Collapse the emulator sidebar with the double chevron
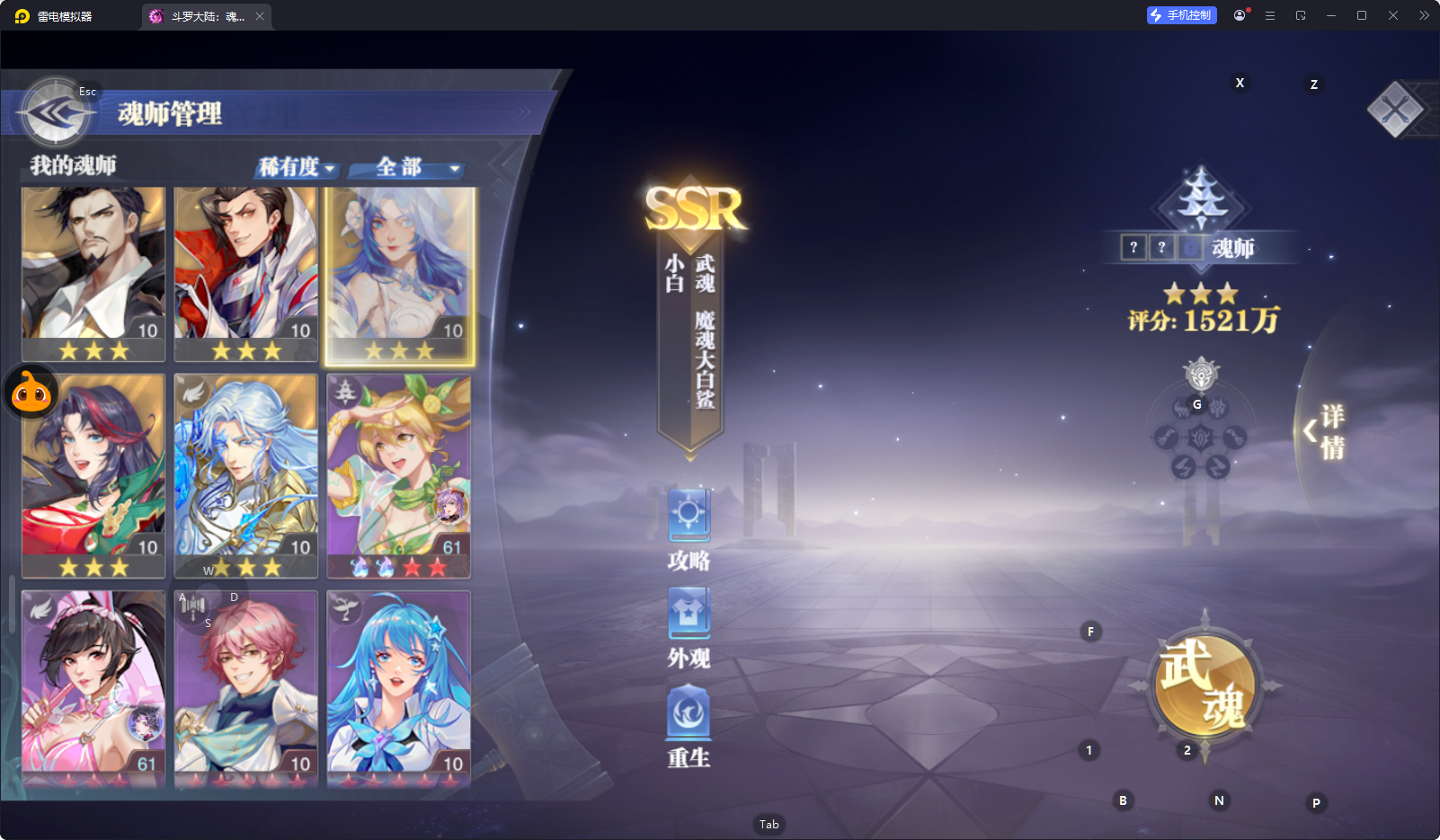This screenshot has width=1440, height=840. pos(1424,15)
